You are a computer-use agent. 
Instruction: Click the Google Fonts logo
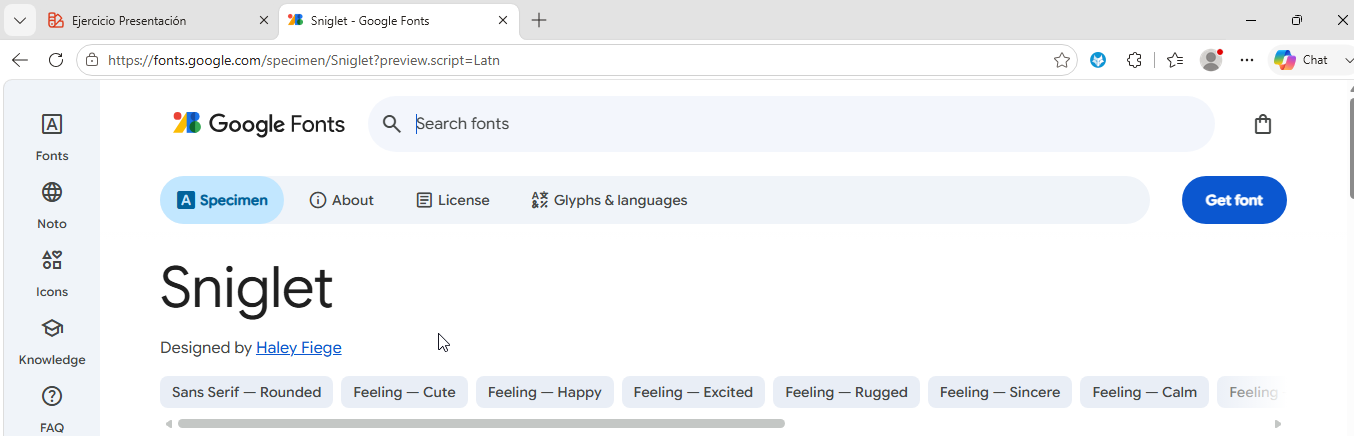click(259, 124)
